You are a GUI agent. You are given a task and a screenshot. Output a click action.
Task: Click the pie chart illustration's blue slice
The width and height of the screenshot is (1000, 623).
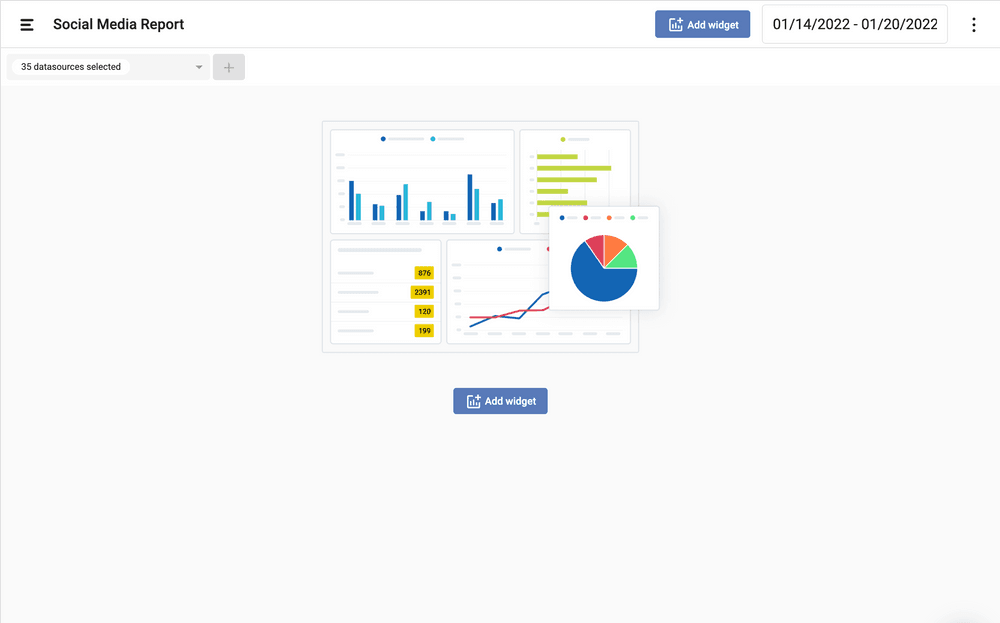tap(598, 281)
